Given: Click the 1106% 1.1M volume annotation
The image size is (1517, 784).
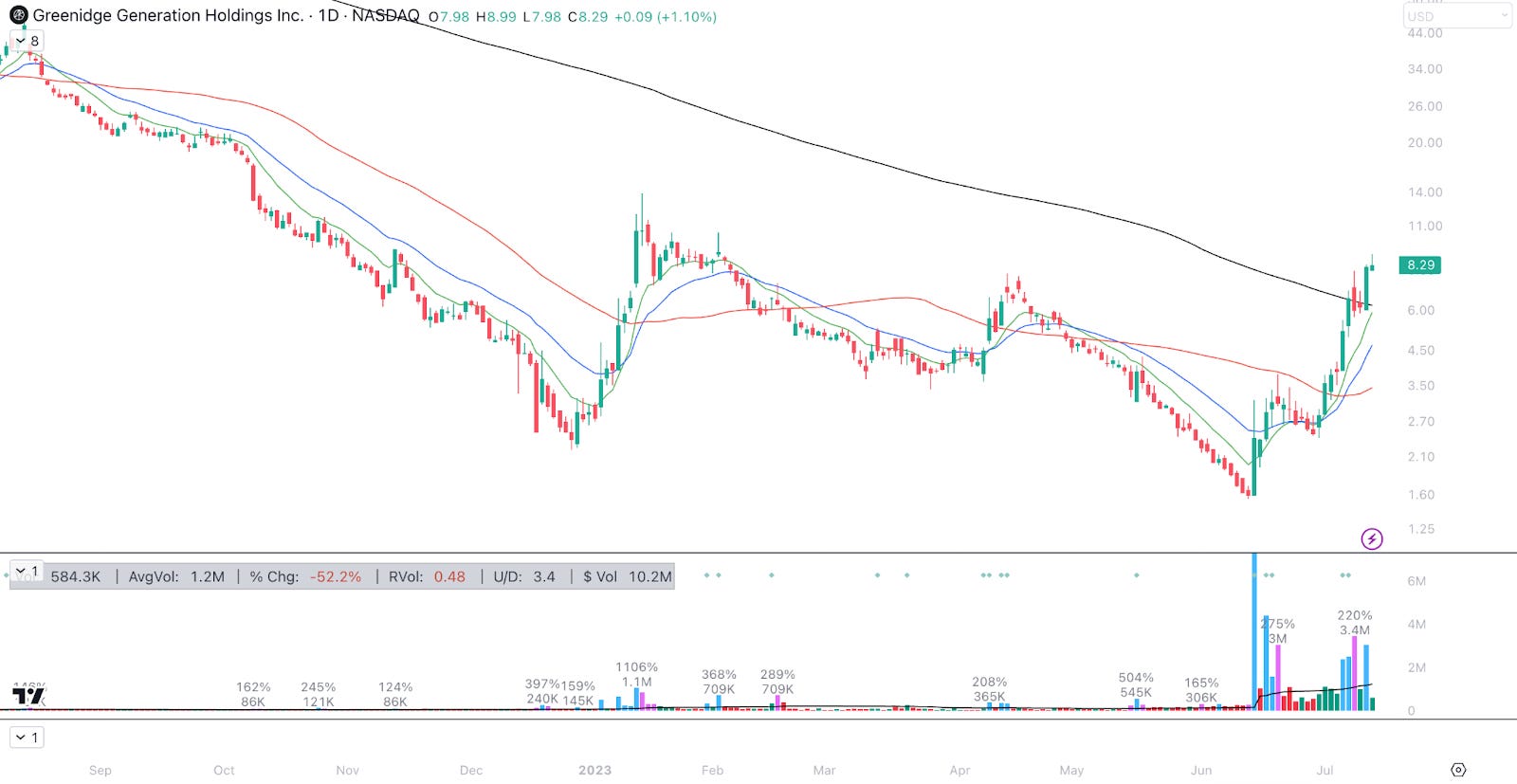Looking at the screenshot, I should point(636,675).
